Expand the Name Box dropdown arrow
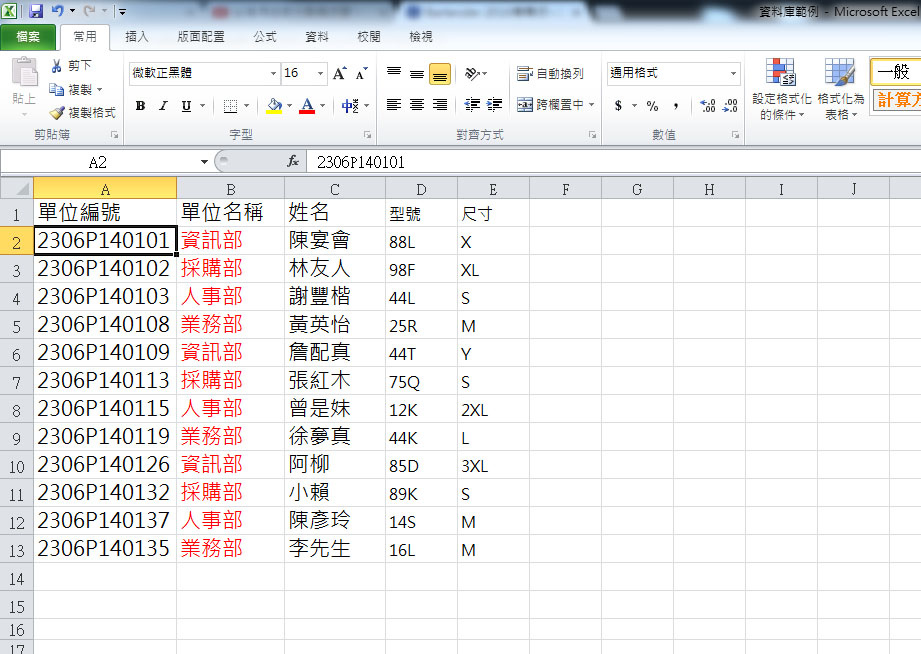This screenshot has width=921, height=654. (204, 162)
